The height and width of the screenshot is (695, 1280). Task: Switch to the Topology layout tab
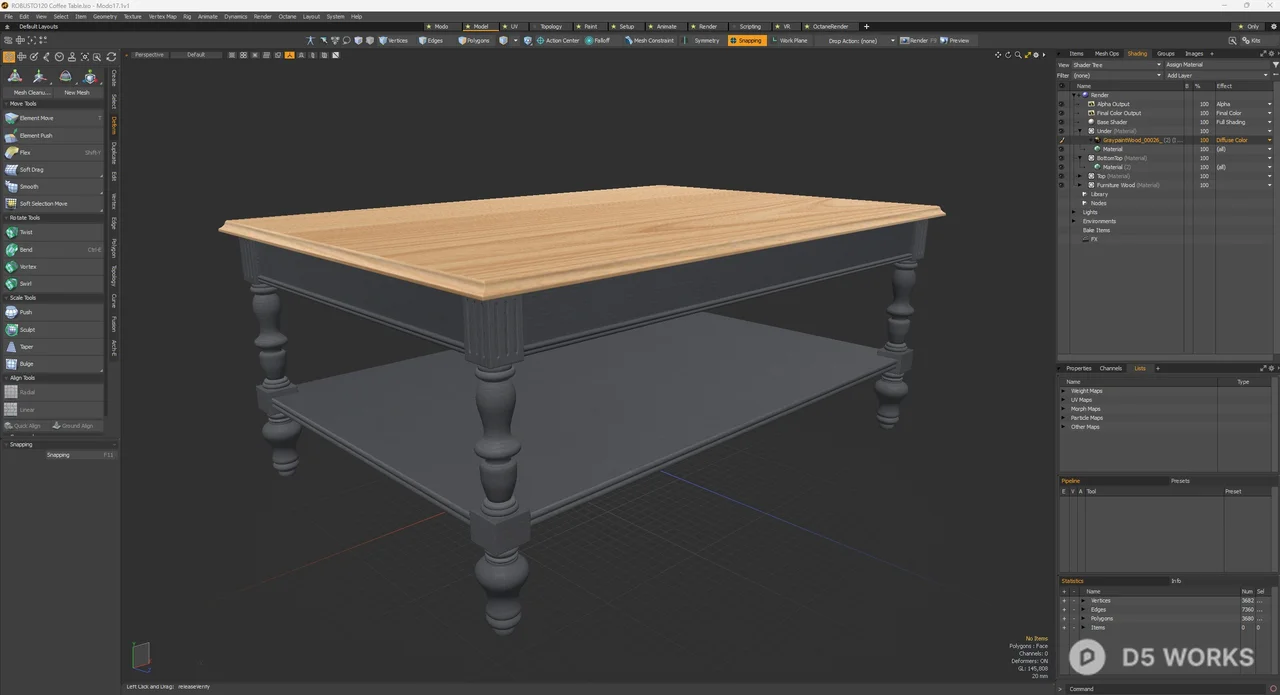551,27
